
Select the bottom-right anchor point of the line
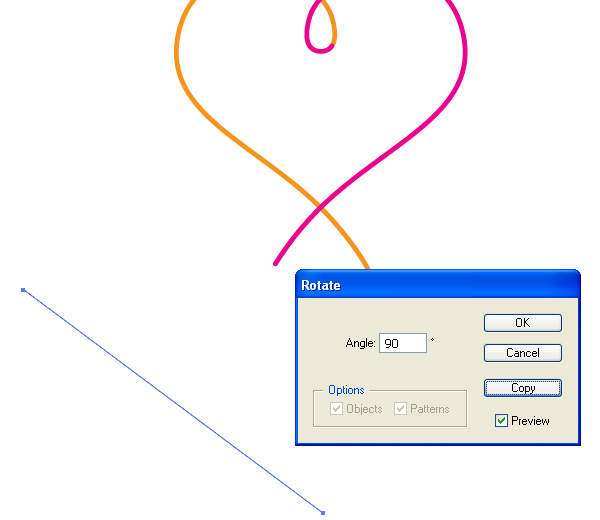pyautogui.click(x=323, y=513)
